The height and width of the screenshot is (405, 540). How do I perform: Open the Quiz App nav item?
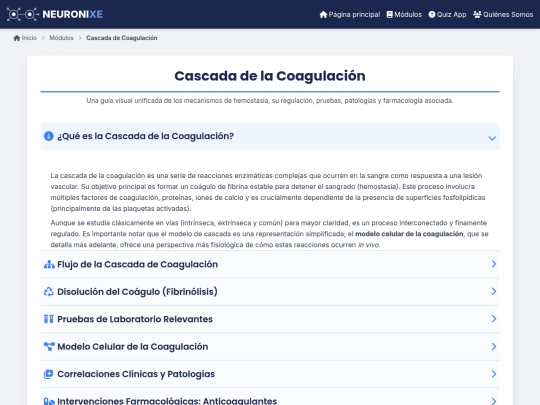(x=447, y=14)
